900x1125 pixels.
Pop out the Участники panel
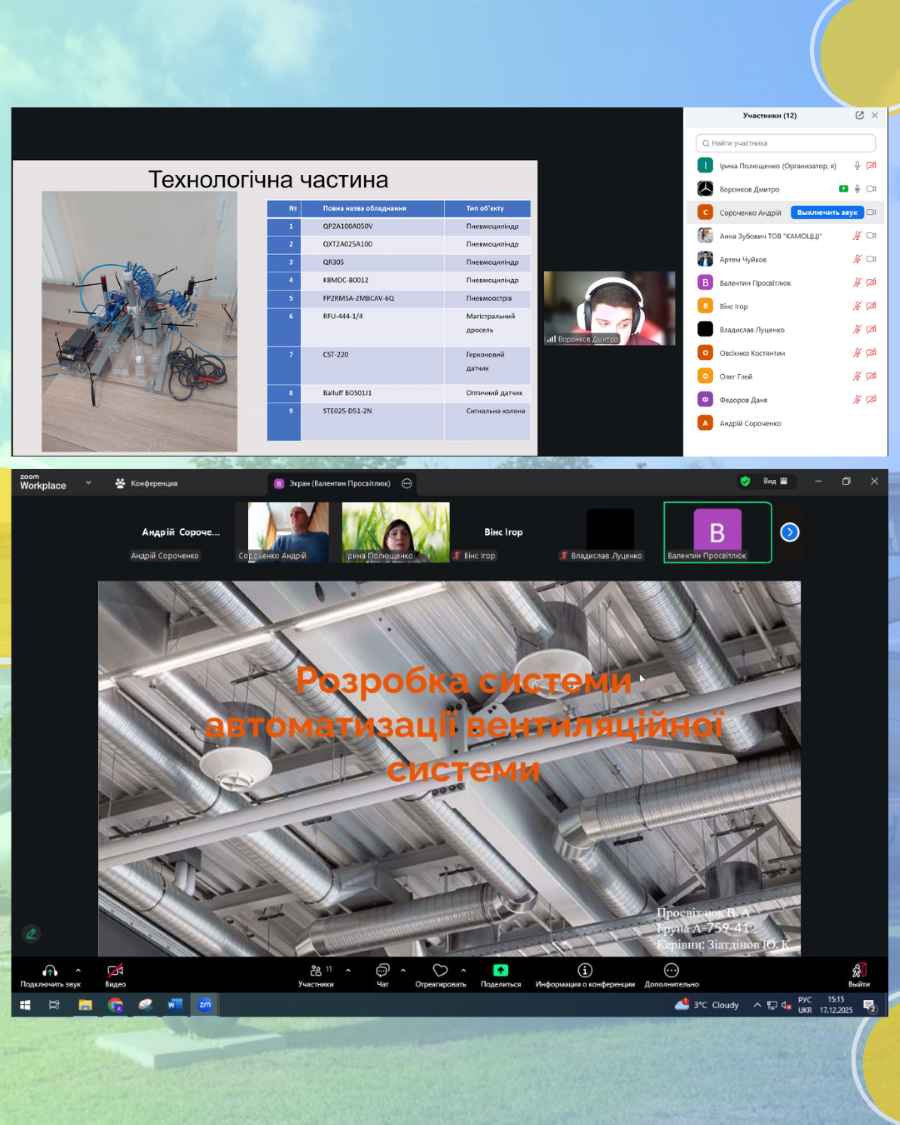[859, 116]
